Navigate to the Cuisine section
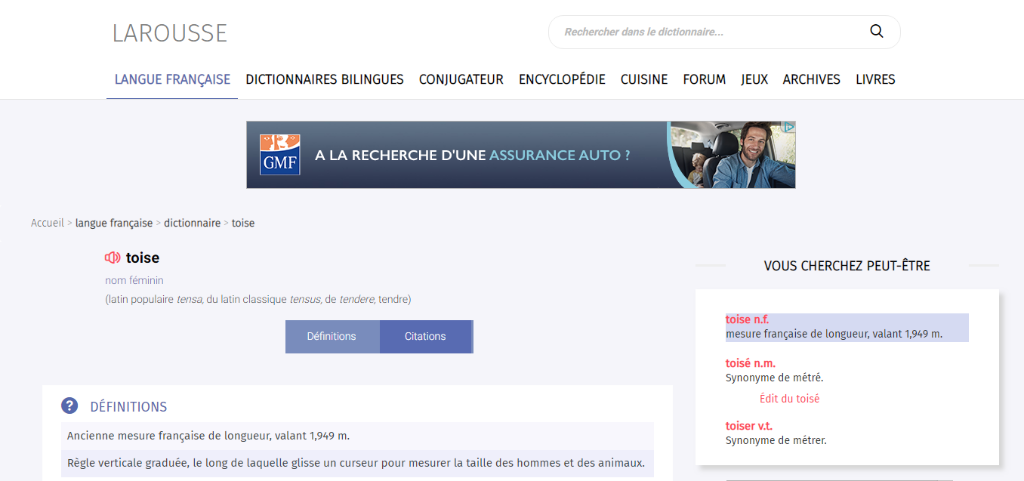 pyautogui.click(x=644, y=80)
